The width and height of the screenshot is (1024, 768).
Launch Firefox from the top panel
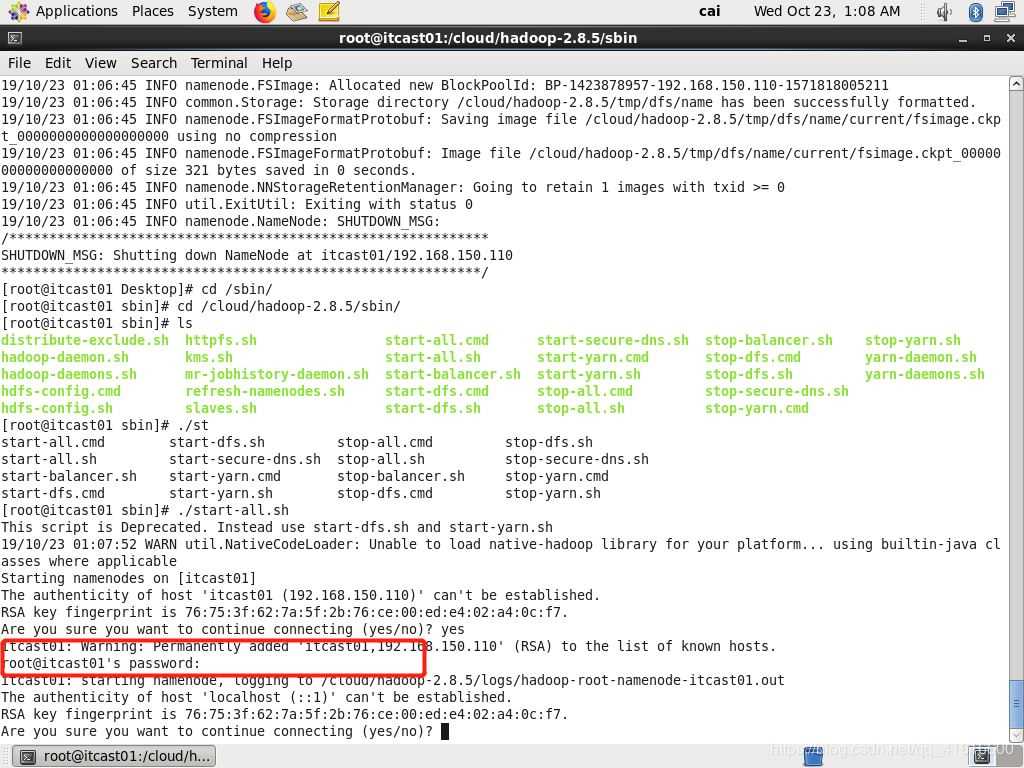(x=264, y=12)
